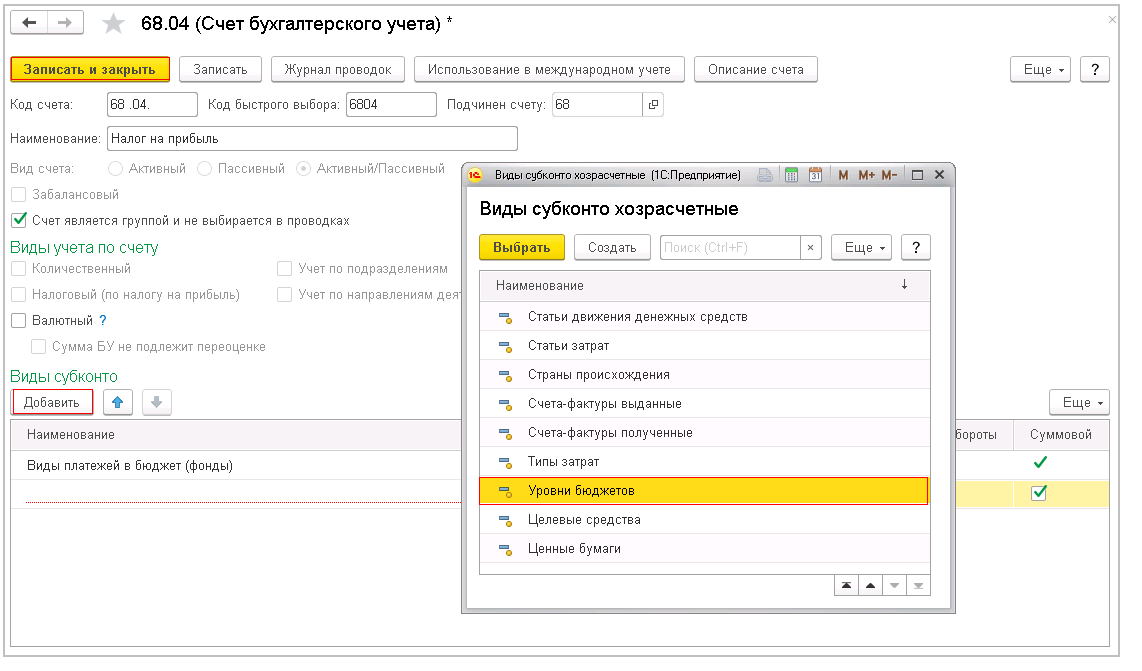Click the favorites star icon
The width and height of the screenshot is (1142, 671).
pos(115,23)
